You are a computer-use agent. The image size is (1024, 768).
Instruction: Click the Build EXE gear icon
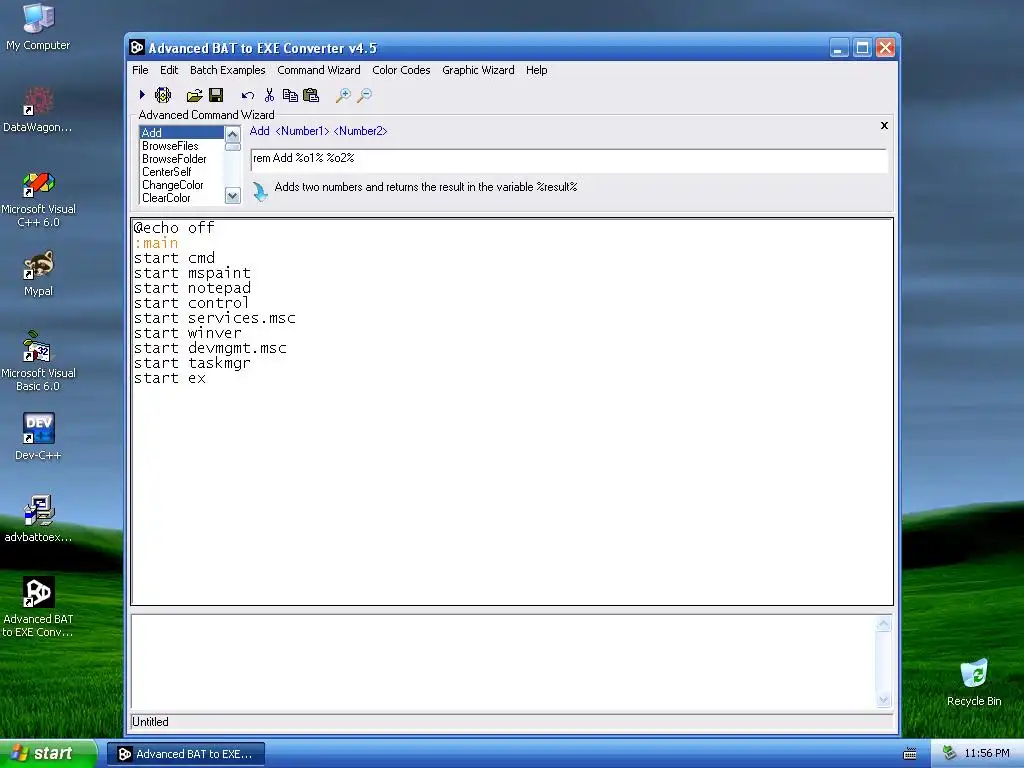(x=163, y=95)
